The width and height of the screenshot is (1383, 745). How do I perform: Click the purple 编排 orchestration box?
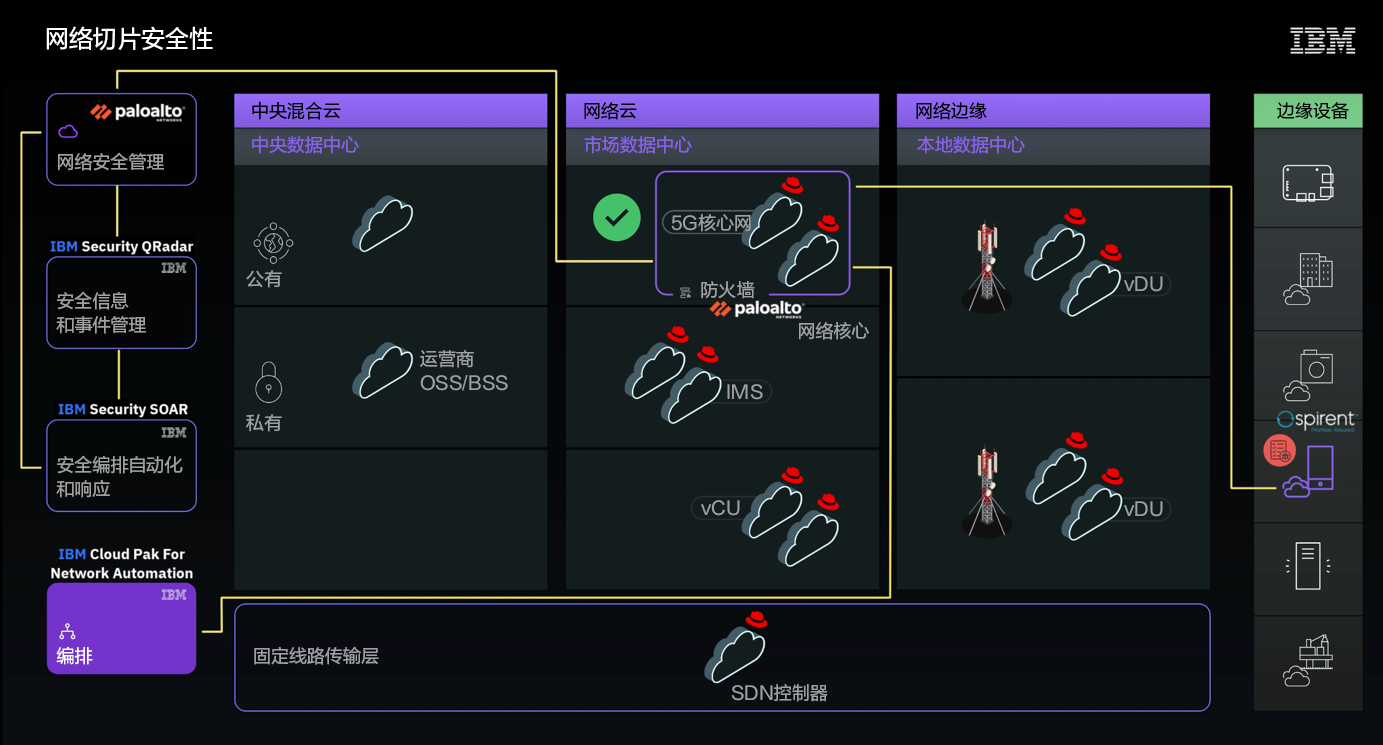point(122,629)
